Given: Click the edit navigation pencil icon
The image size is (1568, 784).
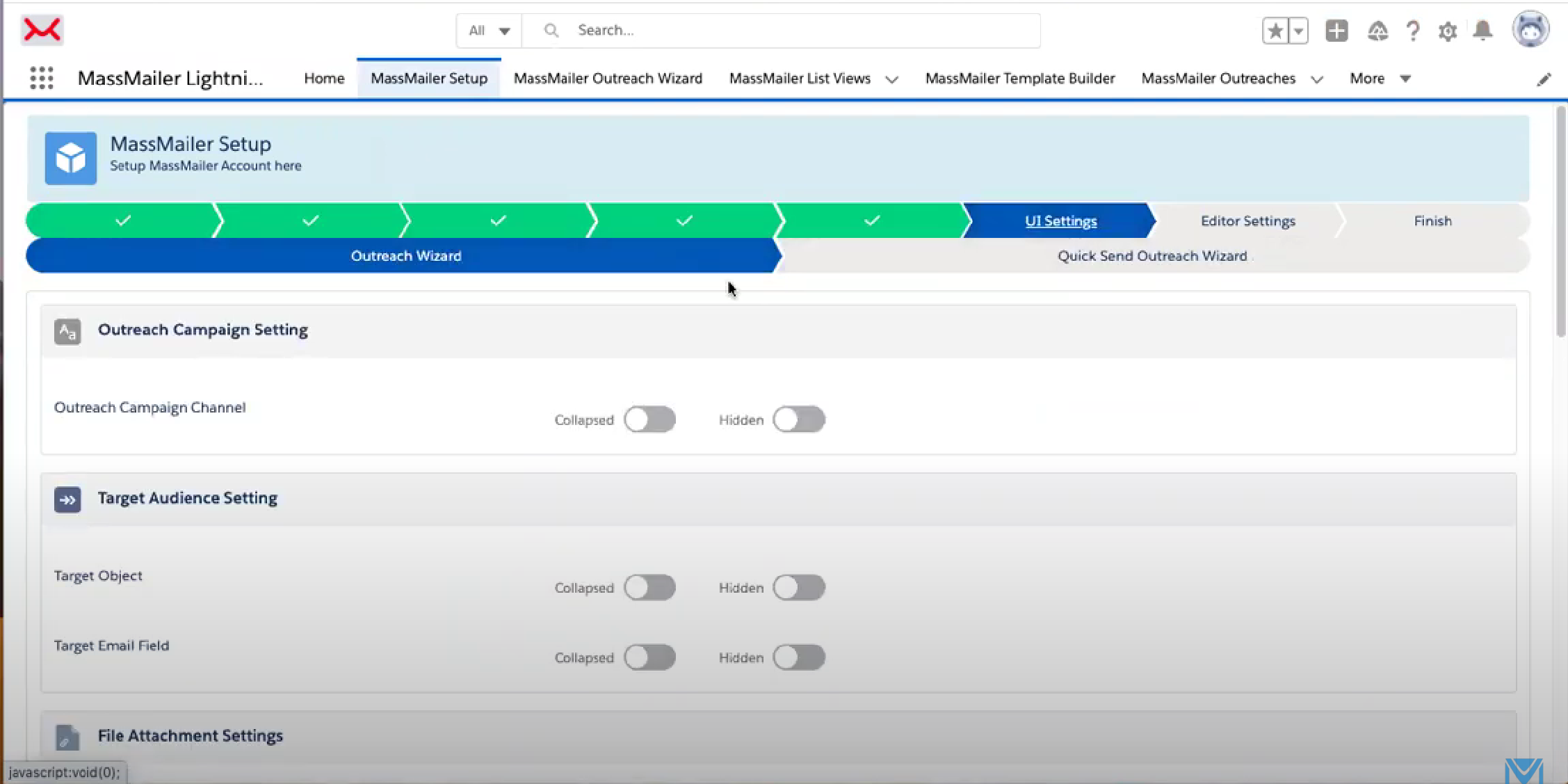Looking at the screenshot, I should (1544, 79).
